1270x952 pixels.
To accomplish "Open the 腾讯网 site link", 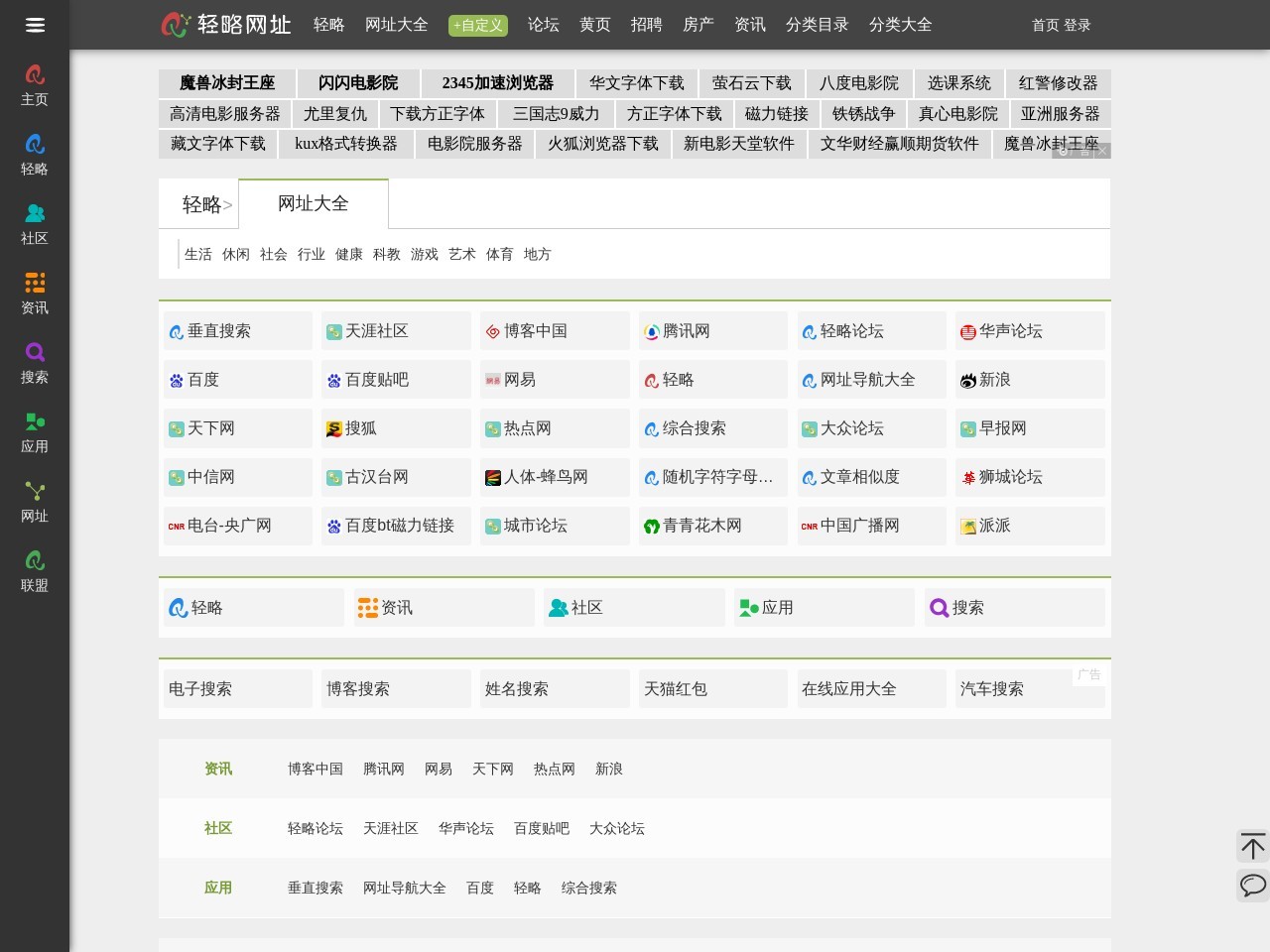I will tap(686, 331).
